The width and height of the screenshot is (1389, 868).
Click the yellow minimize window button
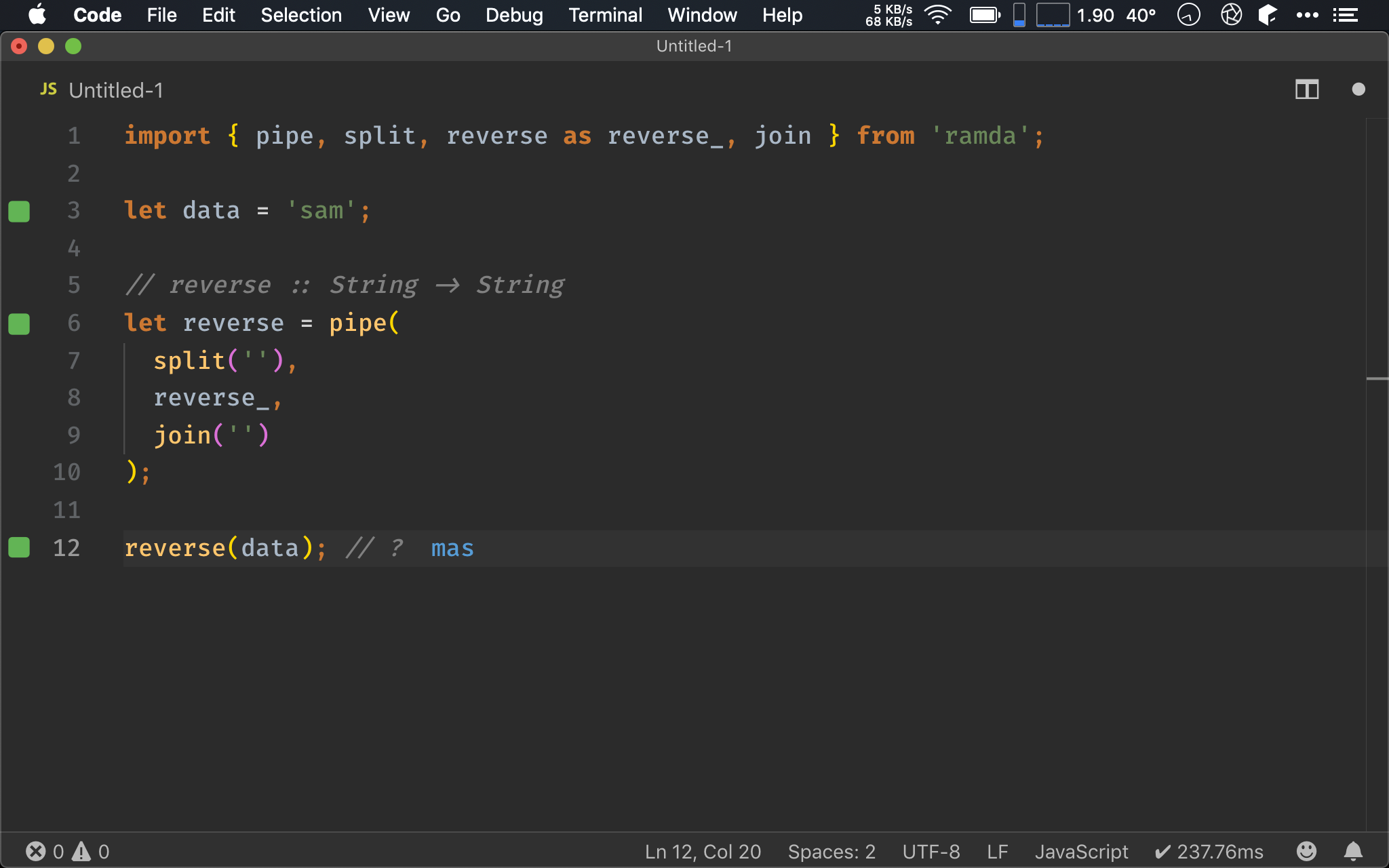[46, 46]
